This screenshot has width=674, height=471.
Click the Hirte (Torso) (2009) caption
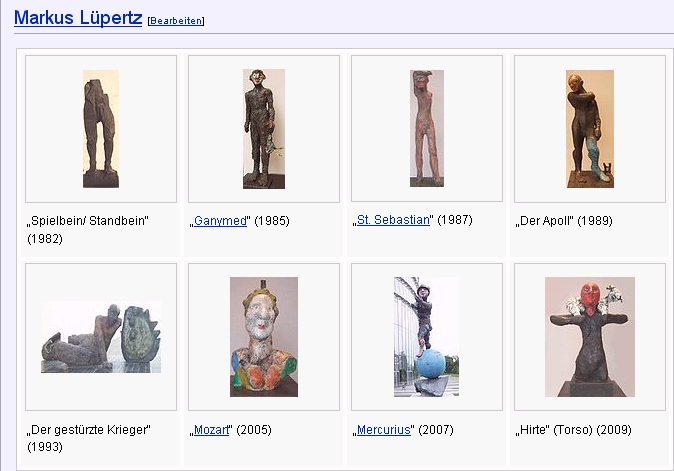coord(573,430)
